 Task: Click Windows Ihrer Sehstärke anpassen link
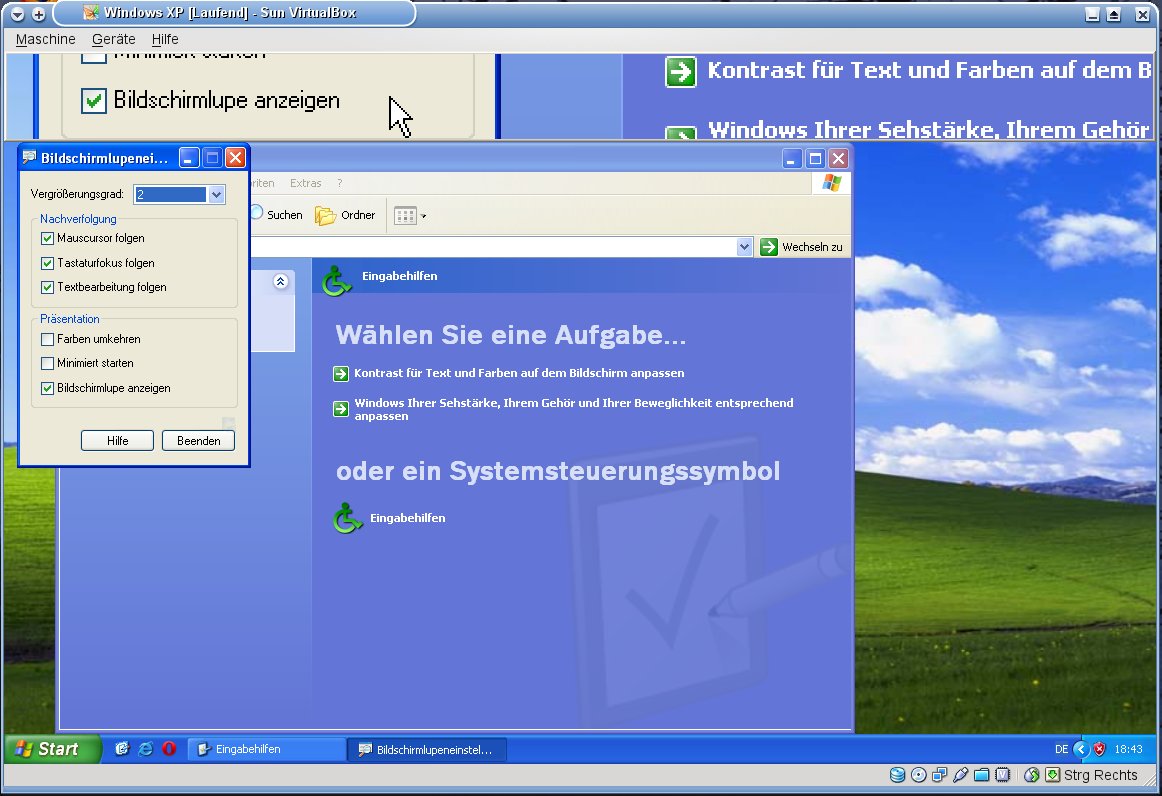pos(574,409)
